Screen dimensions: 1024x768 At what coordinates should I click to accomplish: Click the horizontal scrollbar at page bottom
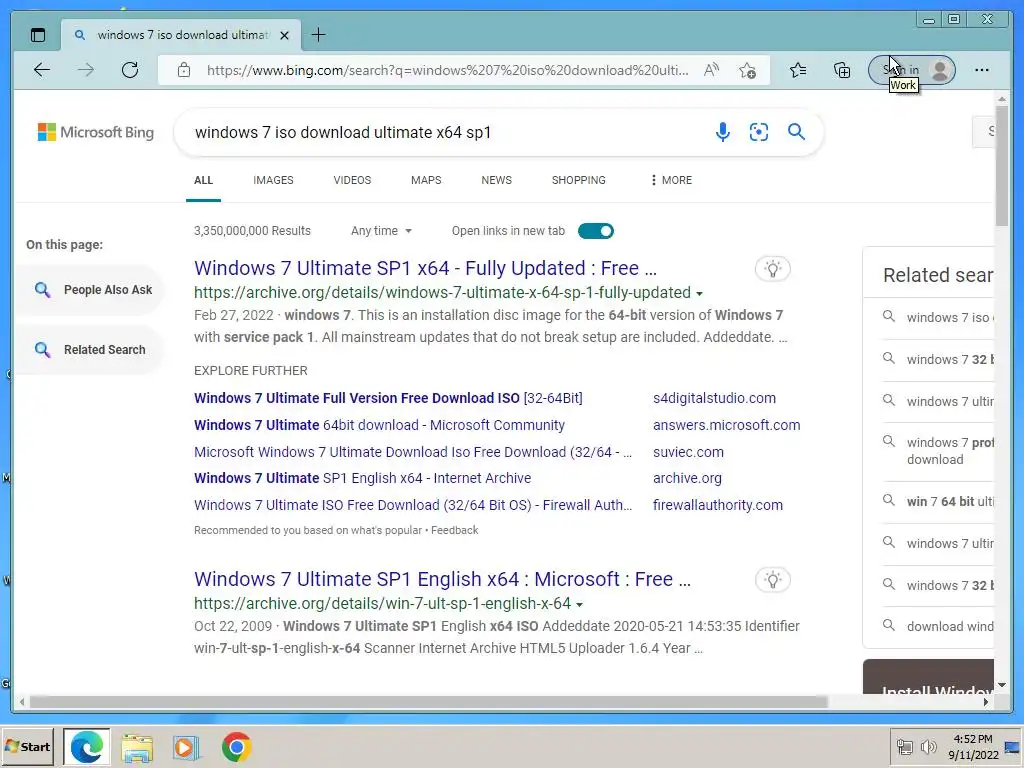point(428,702)
